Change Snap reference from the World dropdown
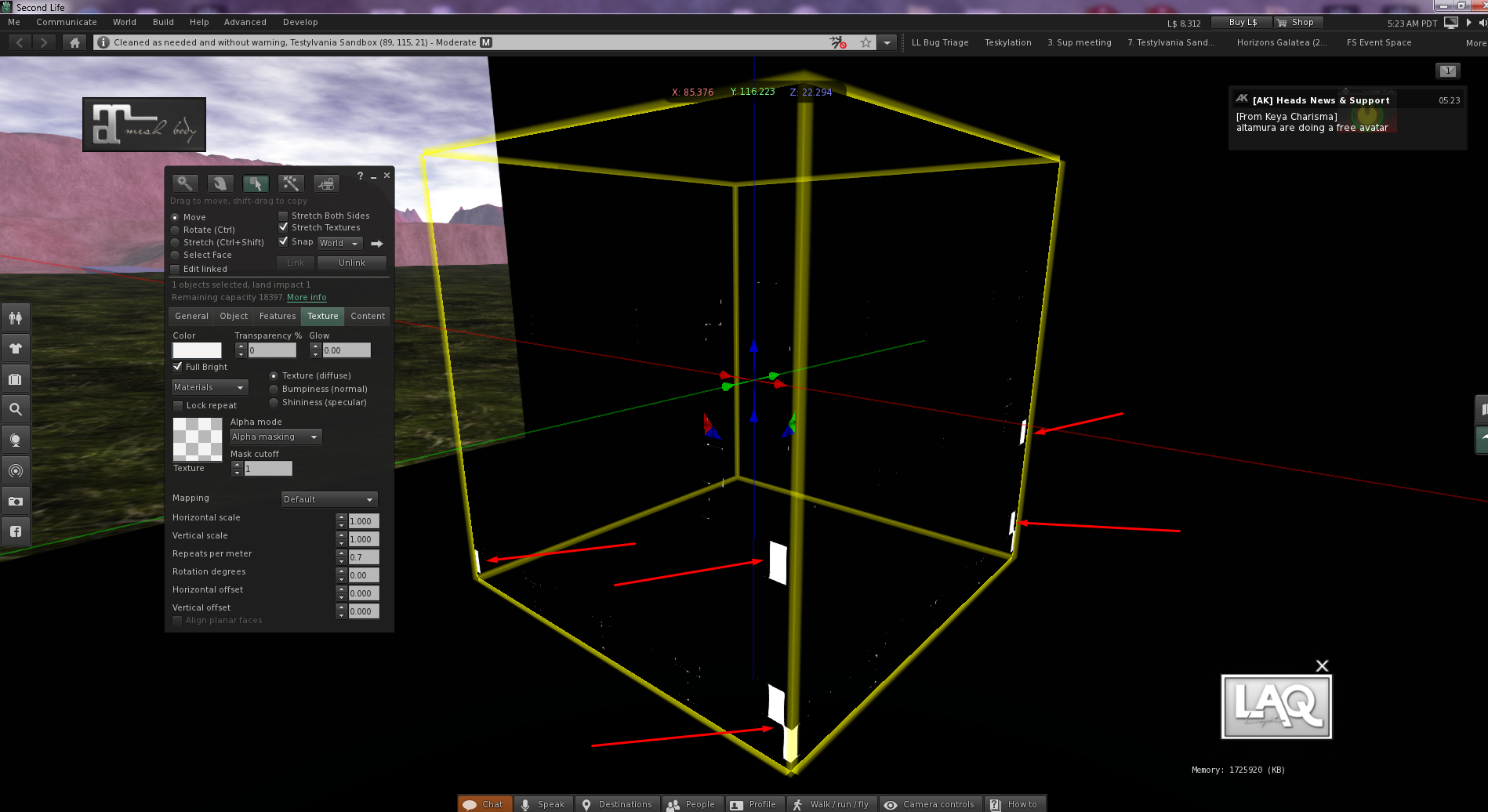Screen dimensions: 1488x812 point(339,243)
